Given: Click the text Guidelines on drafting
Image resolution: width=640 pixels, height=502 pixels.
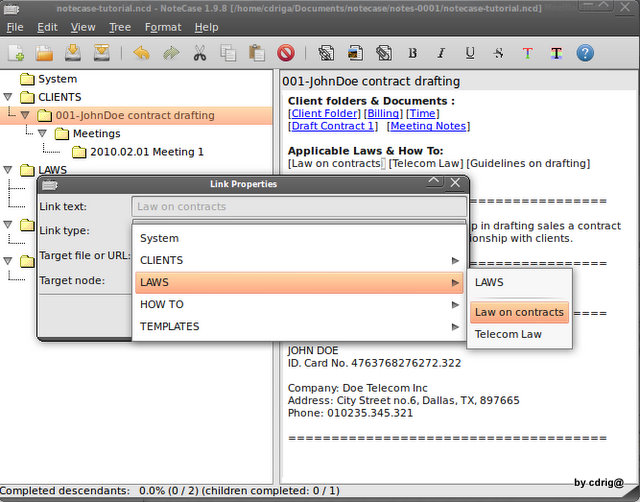Looking at the screenshot, I should [x=528, y=164].
